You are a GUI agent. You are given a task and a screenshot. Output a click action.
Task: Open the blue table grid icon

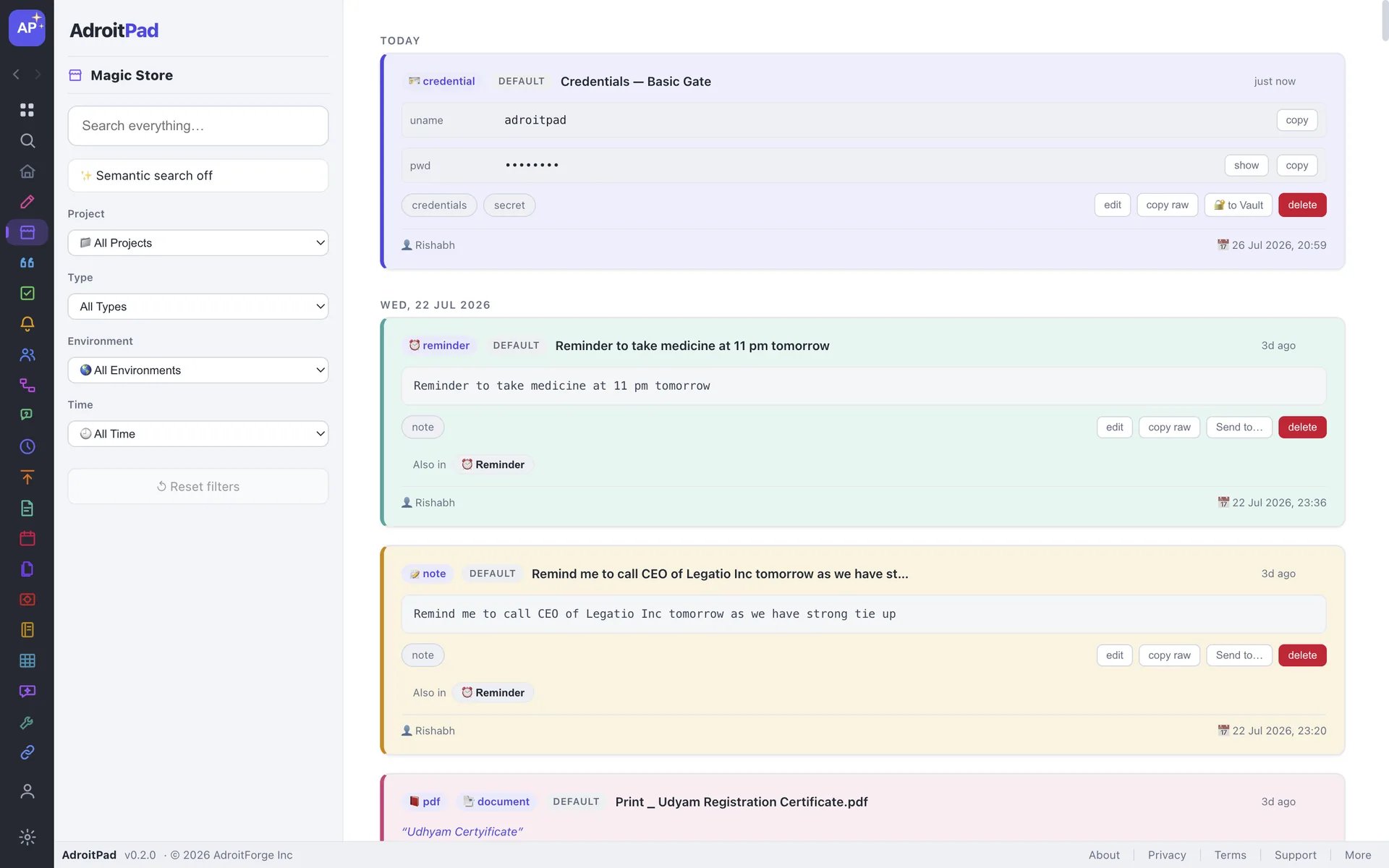(x=27, y=660)
